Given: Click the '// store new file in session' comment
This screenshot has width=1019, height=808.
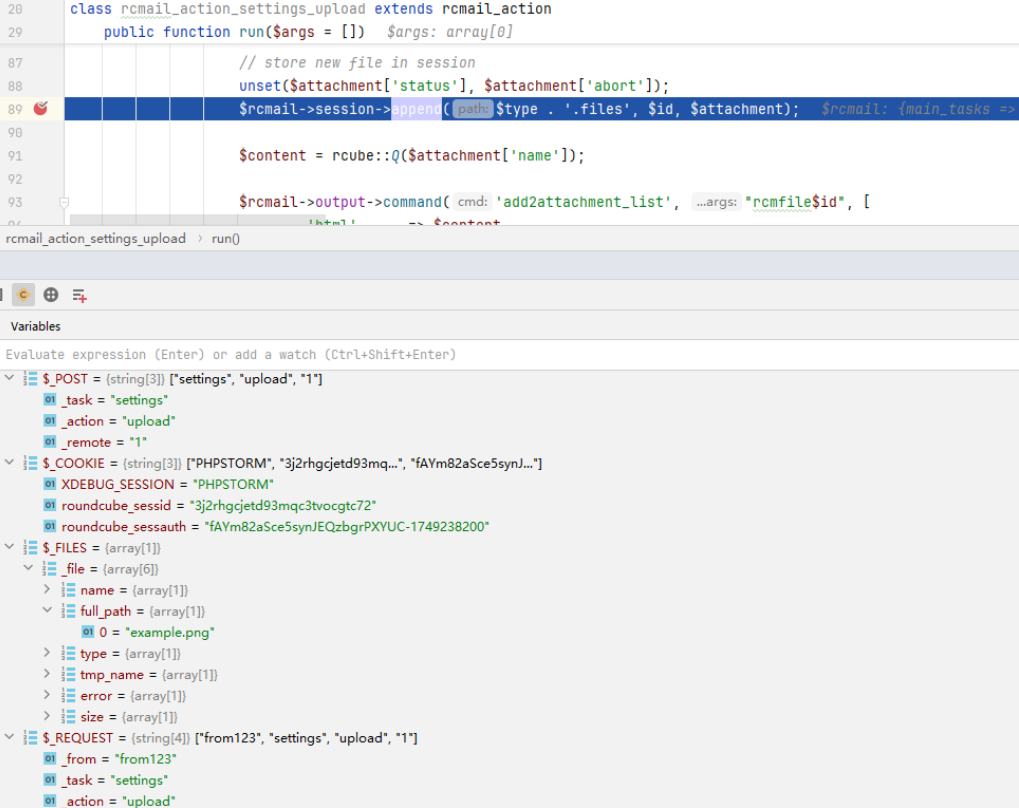Looking at the screenshot, I should pos(357,62).
